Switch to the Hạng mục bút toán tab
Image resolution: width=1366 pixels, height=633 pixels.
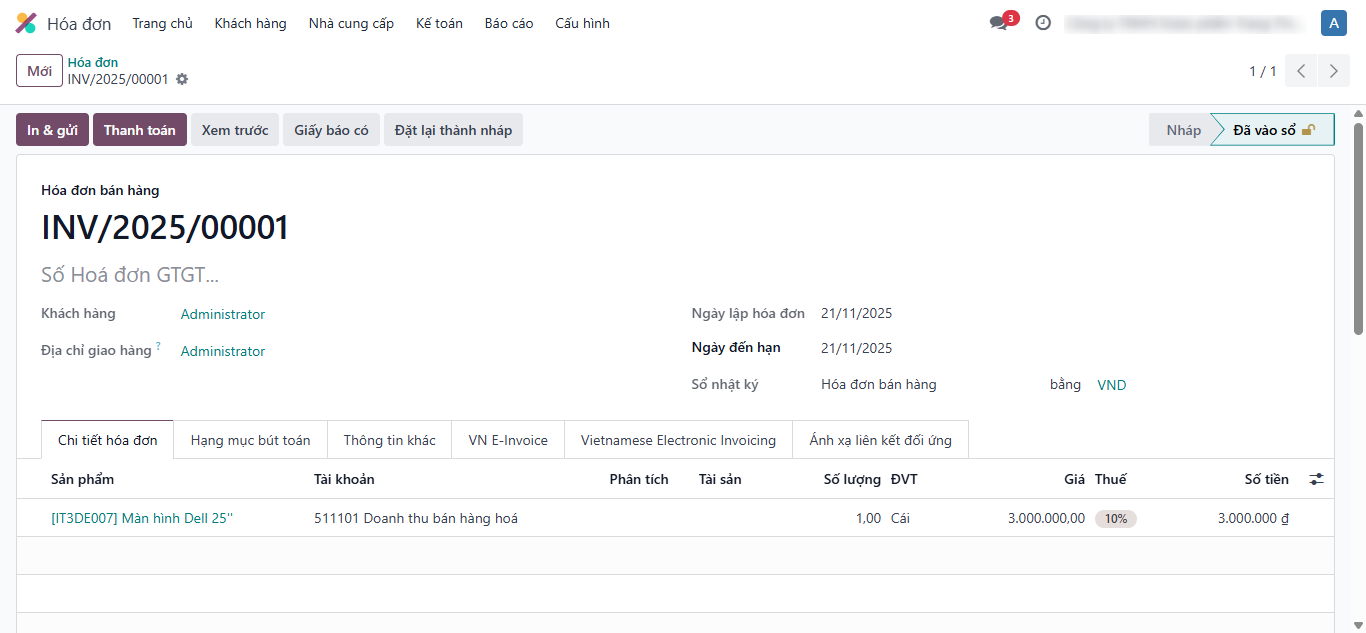point(250,440)
